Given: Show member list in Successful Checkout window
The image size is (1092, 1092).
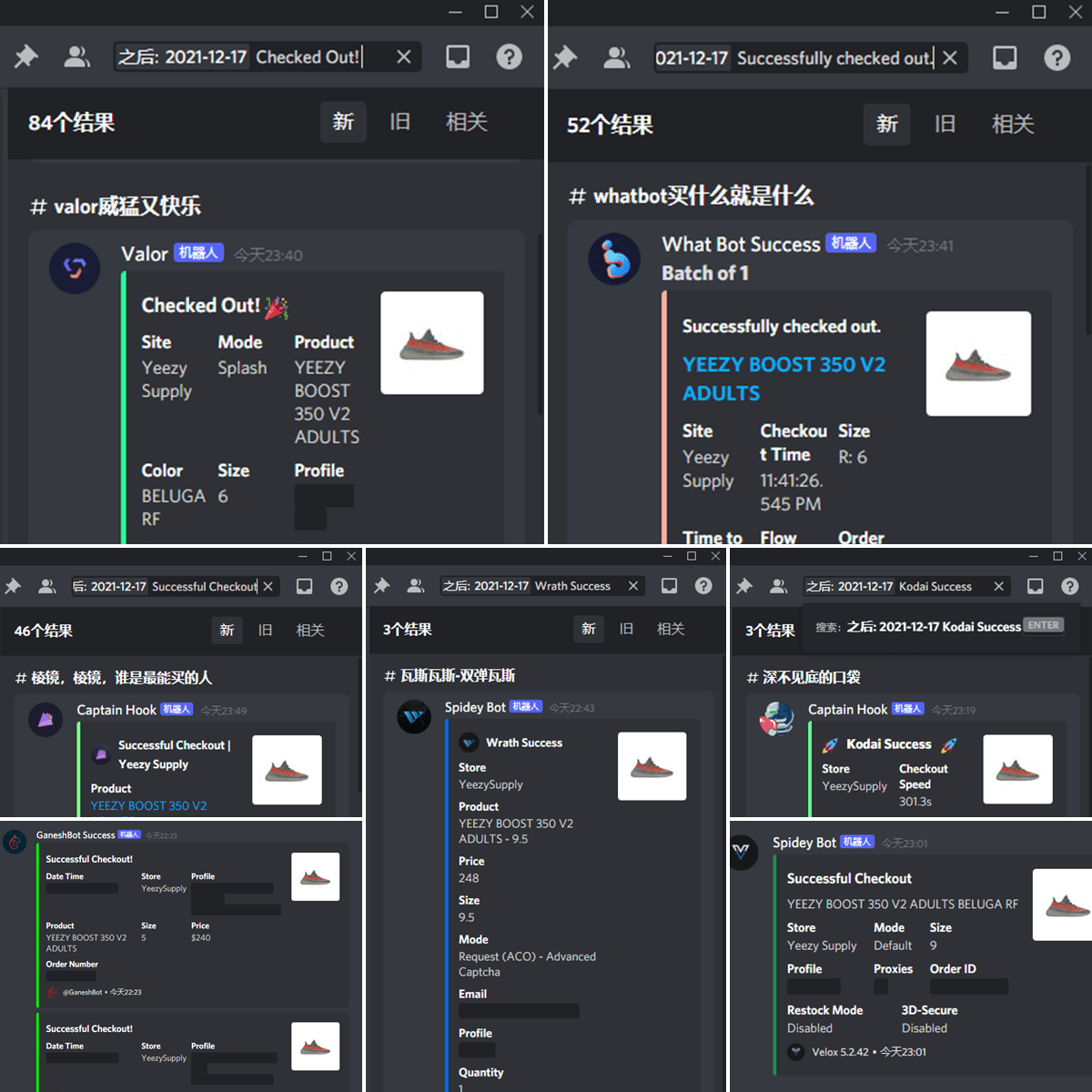Looking at the screenshot, I should coord(47,586).
